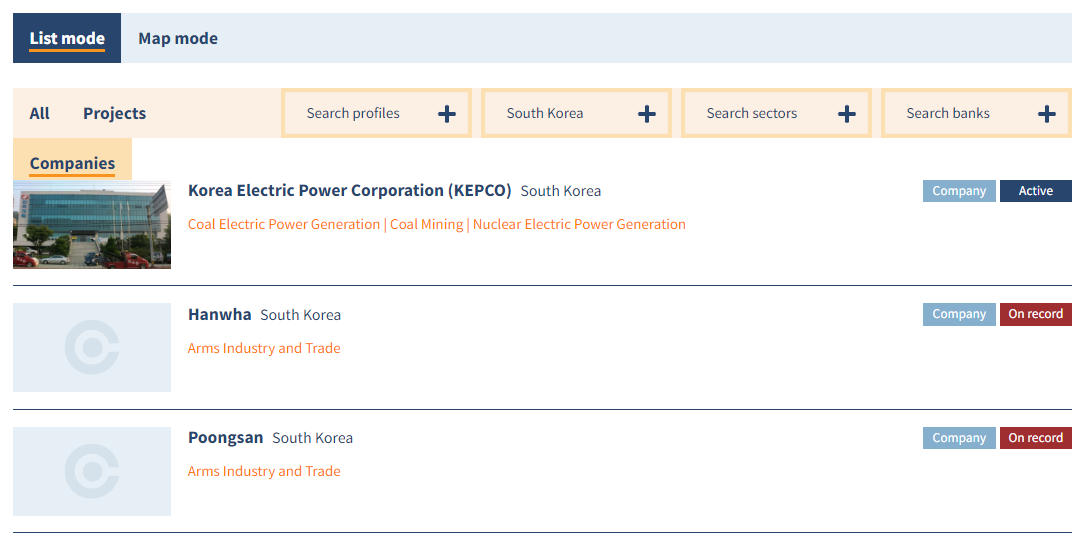Click the Active status badge for KEPCO

(x=1036, y=191)
